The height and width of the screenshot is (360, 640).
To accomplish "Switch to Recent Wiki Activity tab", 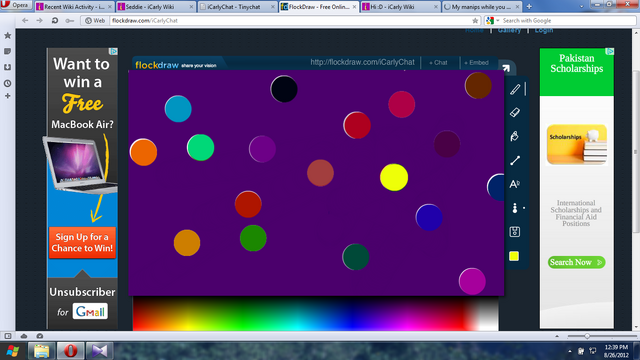I will point(74,7).
